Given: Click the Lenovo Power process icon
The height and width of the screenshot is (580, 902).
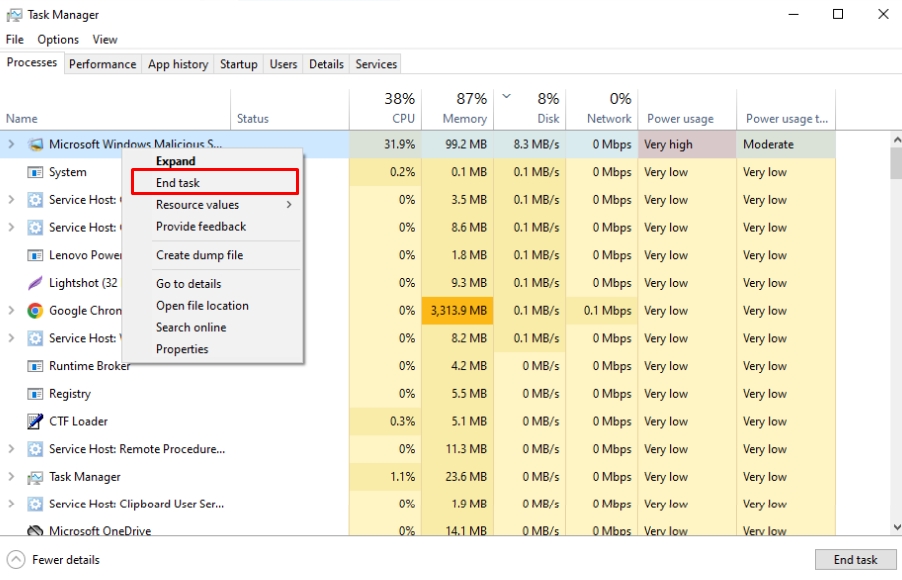Looking at the screenshot, I should 35,255.
